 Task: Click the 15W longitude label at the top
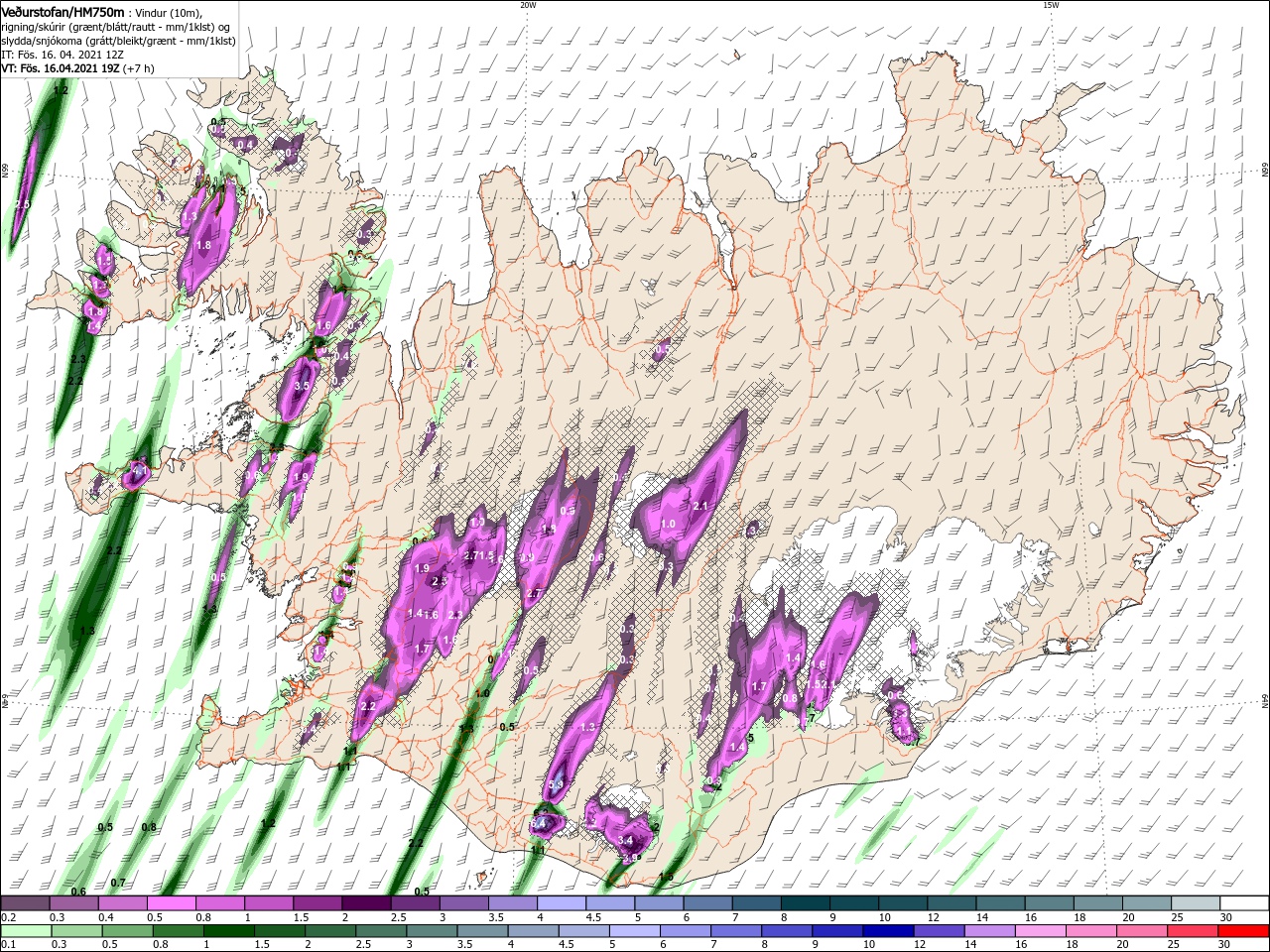1051,5
